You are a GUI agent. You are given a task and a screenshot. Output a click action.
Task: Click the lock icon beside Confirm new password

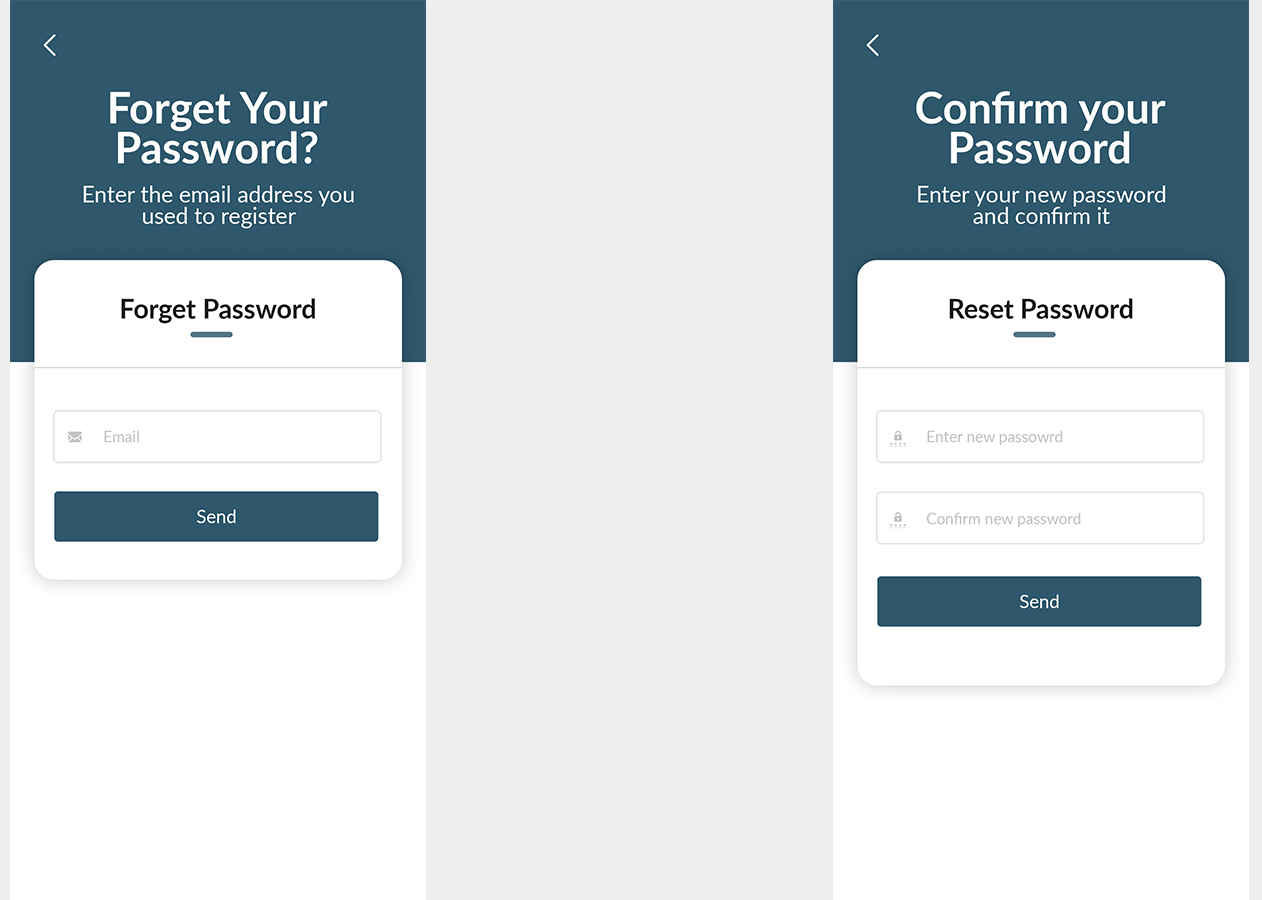coord(898,519)
